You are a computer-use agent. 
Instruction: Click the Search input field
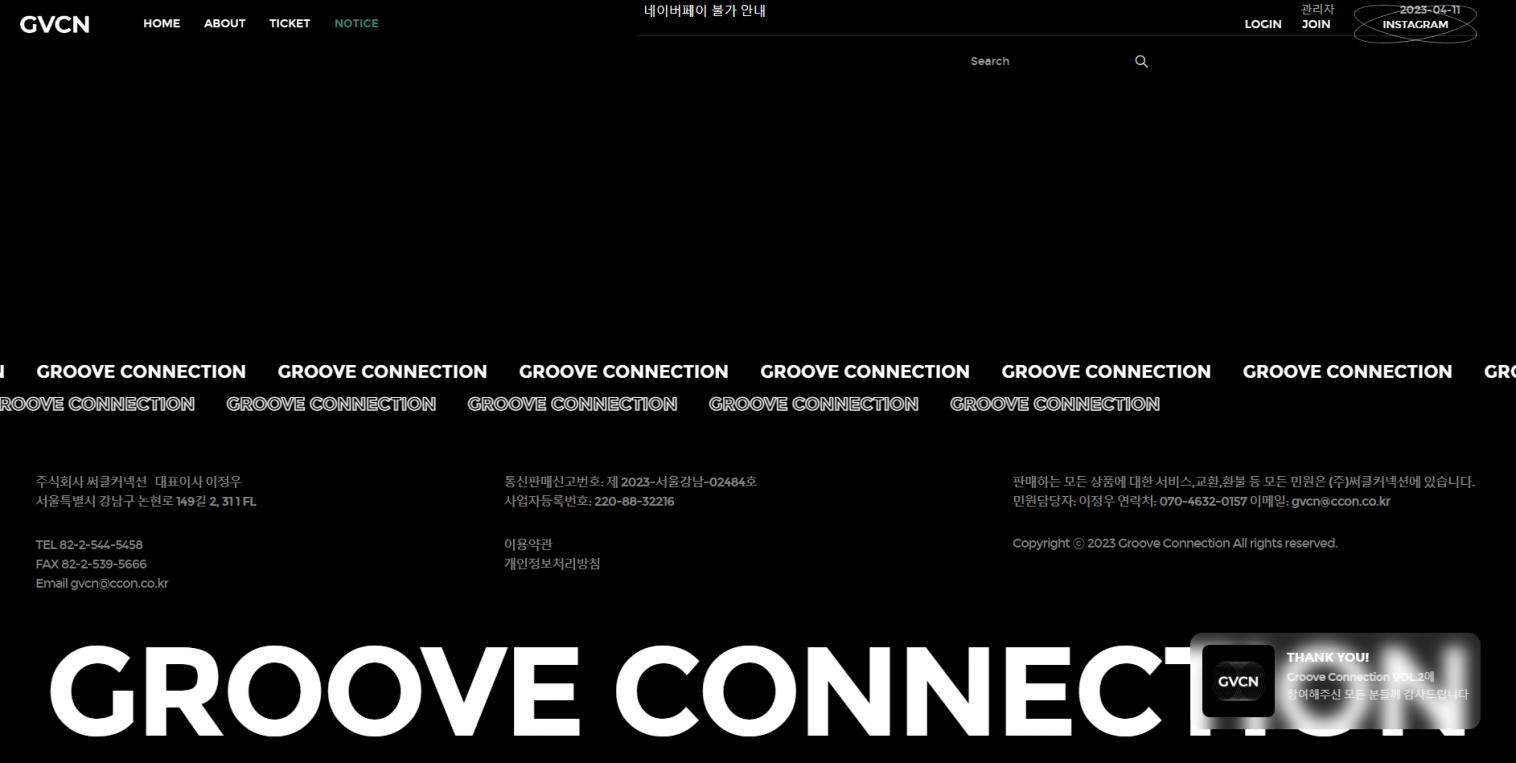pyautogui.click(x=1048, y=61)
